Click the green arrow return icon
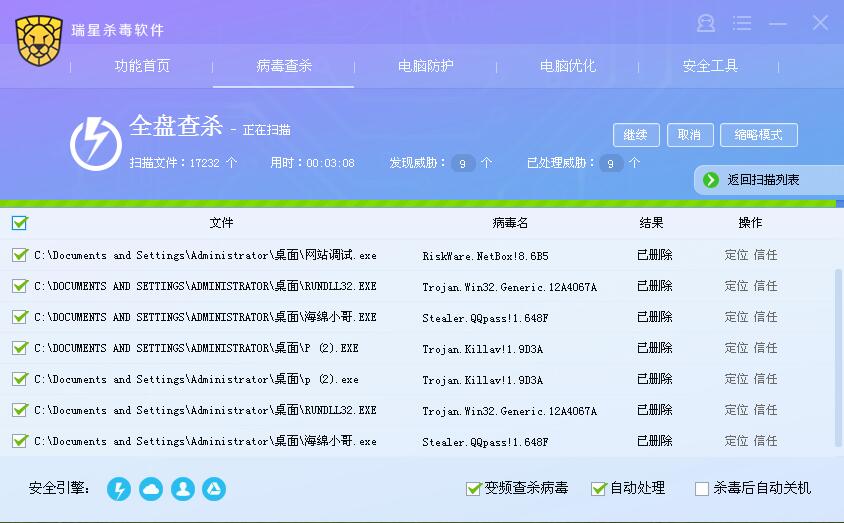844x523 pixels. click(711, 180)
